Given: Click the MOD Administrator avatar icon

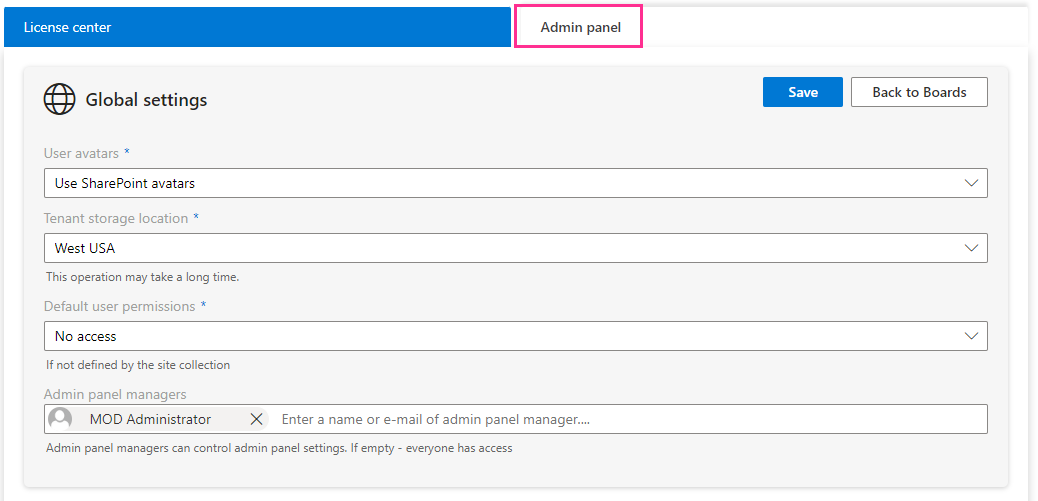Looking at the screenshot, I should 60,419.
